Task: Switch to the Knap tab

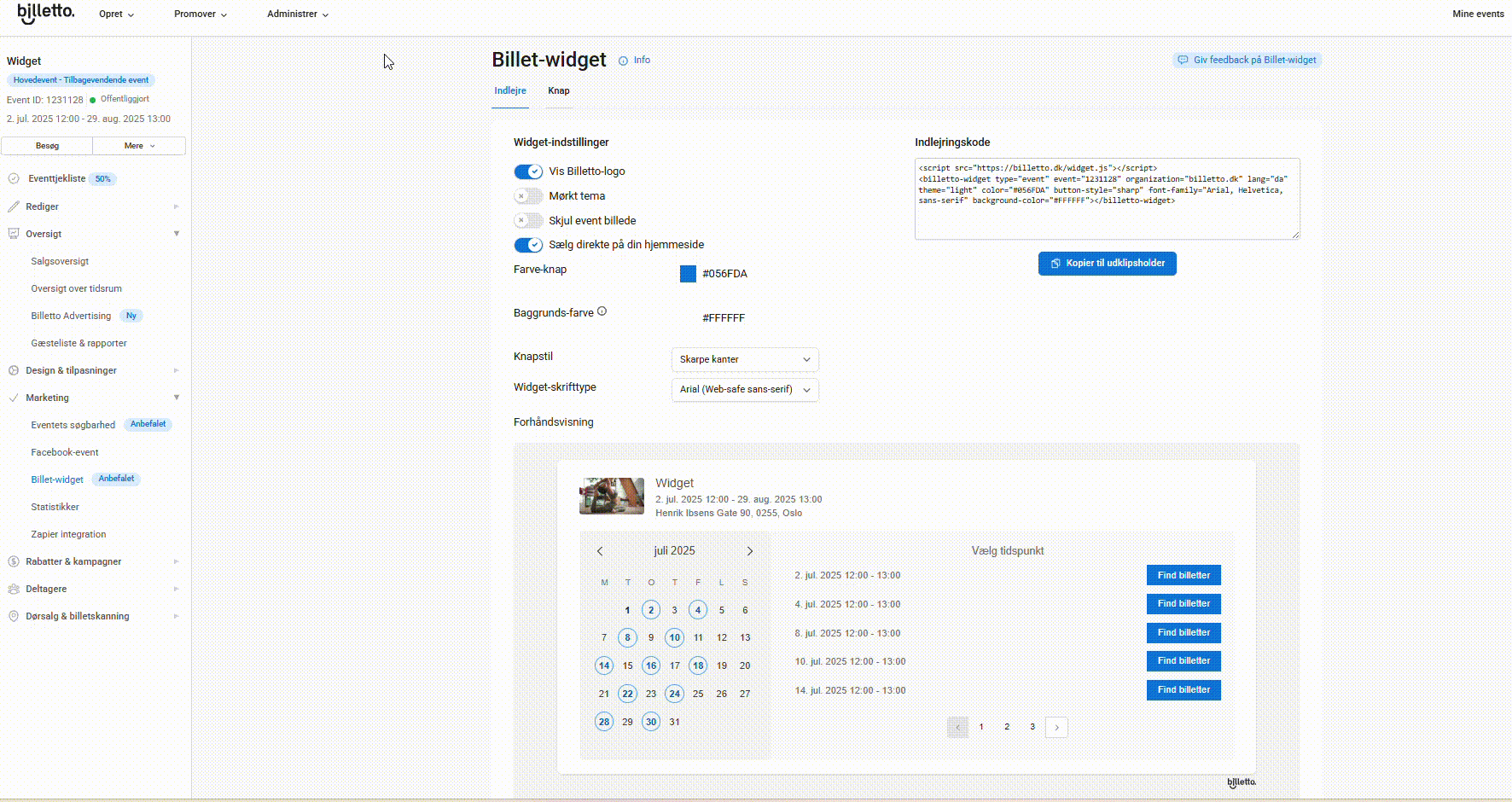Action: 559,91
